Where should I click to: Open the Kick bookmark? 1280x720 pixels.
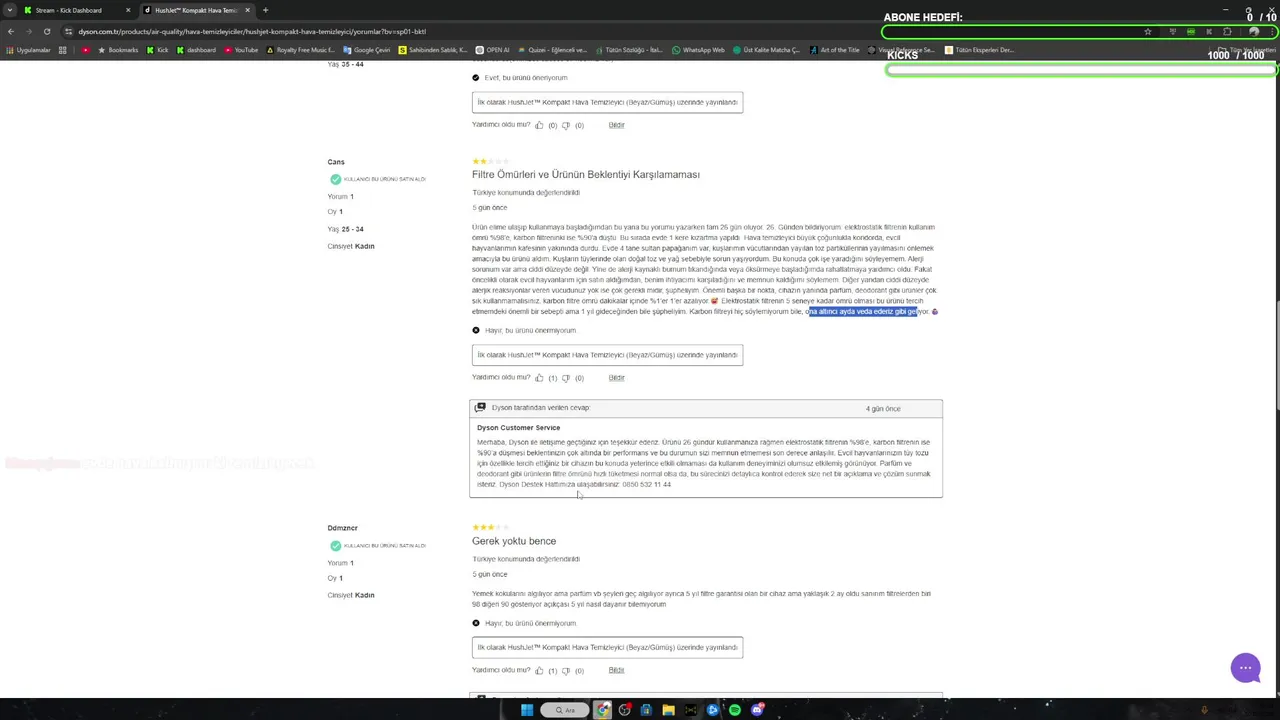158,50
